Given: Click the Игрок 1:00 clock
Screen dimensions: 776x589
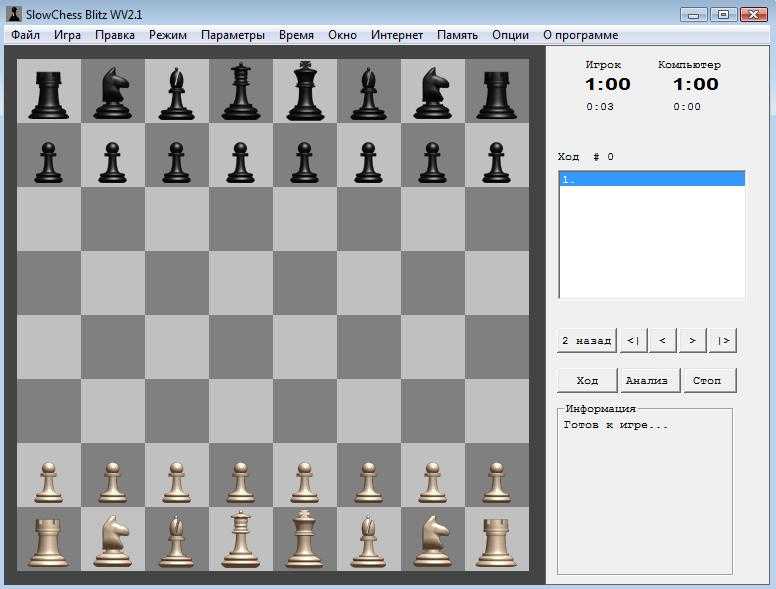Looking at the screenshot, I should point(608,84).
